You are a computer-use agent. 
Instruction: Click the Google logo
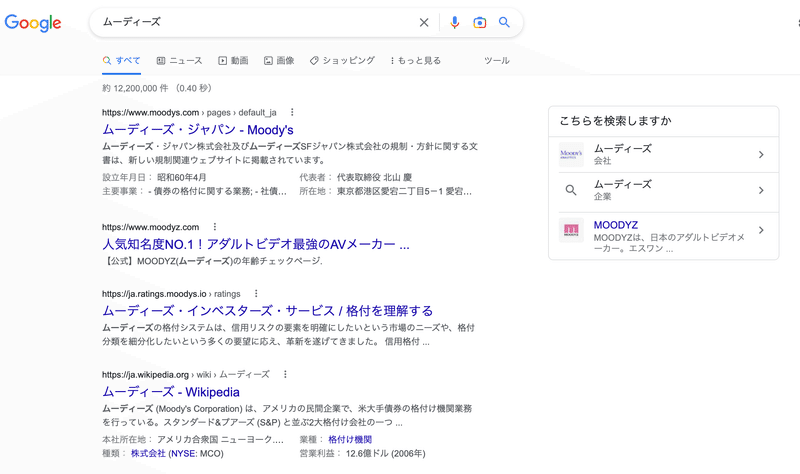pos(33,23)
